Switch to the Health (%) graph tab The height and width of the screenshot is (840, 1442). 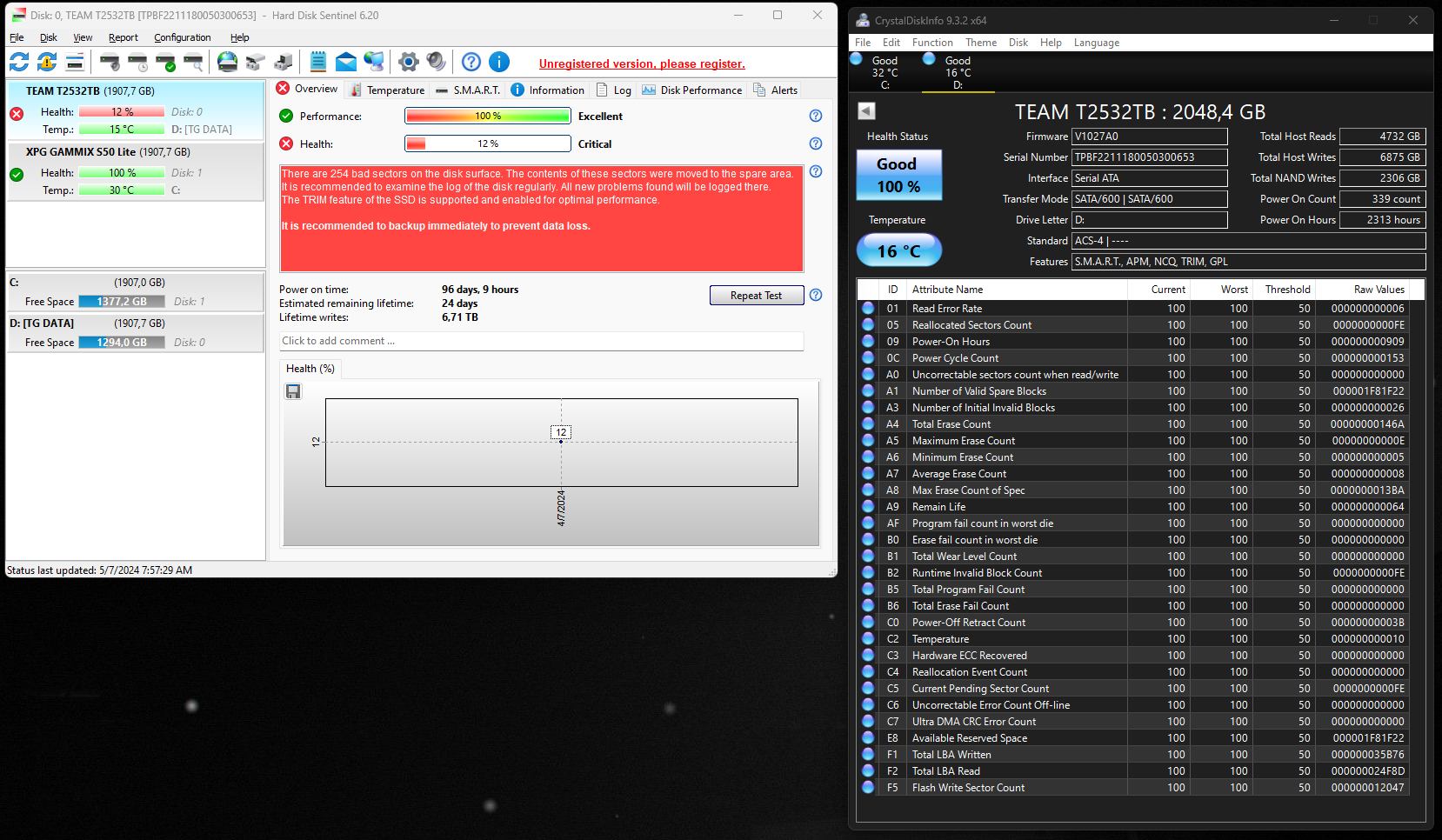pyautogui.click(x=310, y=369)
